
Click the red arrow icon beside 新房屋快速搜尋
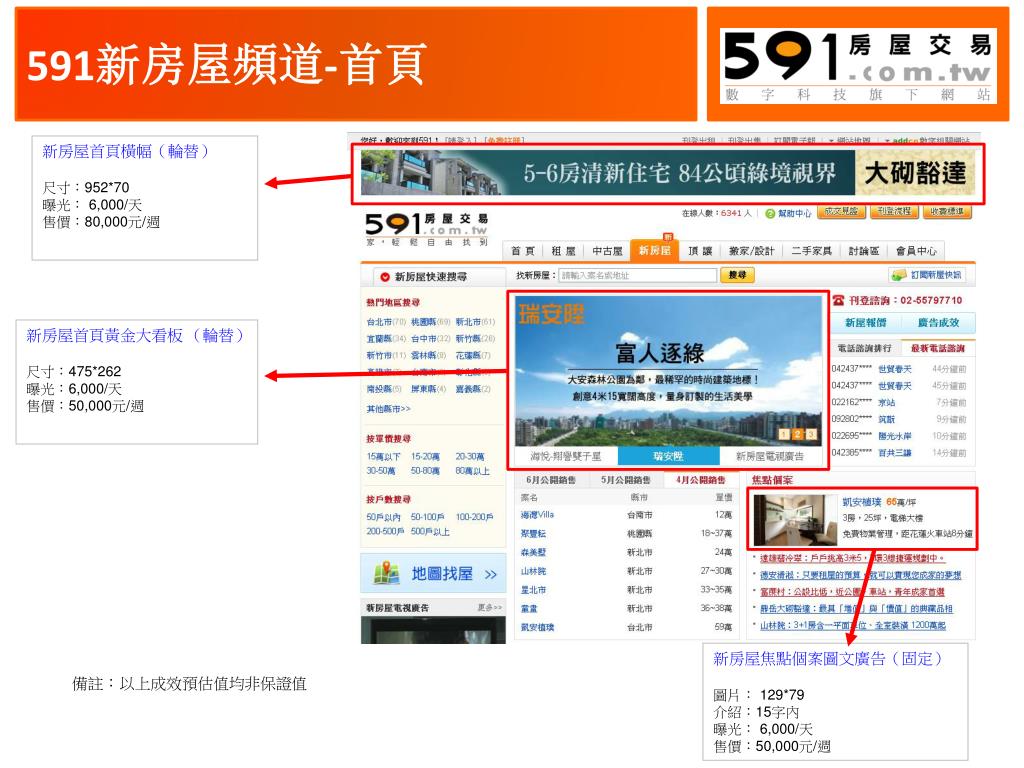[385, 277]
